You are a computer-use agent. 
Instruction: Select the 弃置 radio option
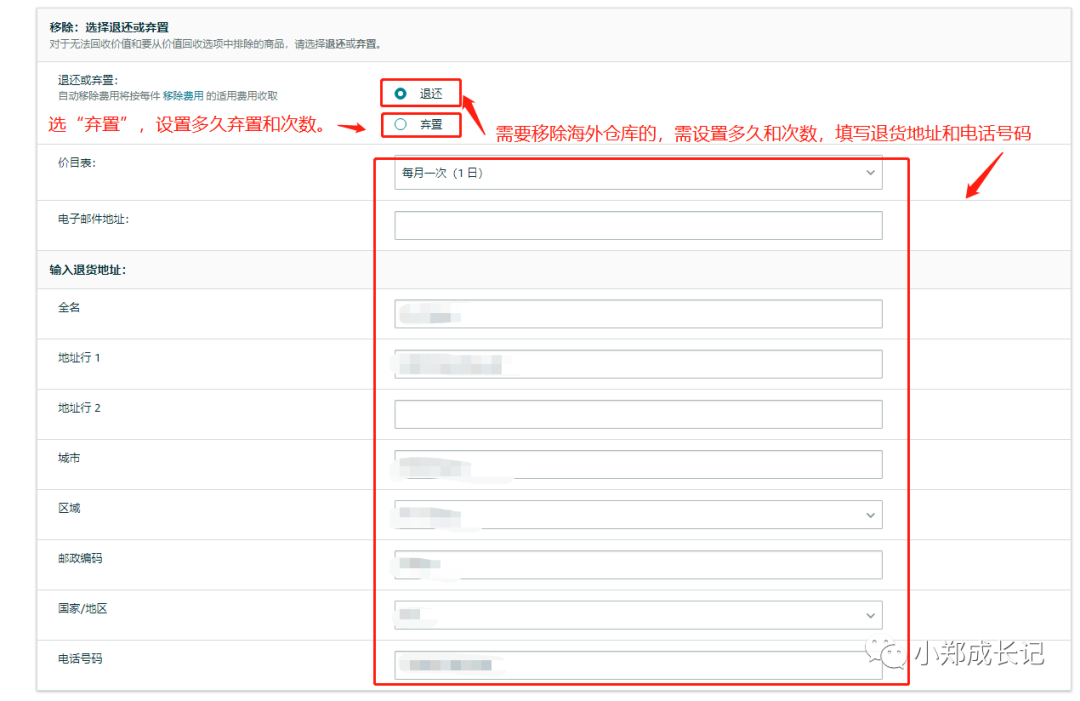[400, 125]
